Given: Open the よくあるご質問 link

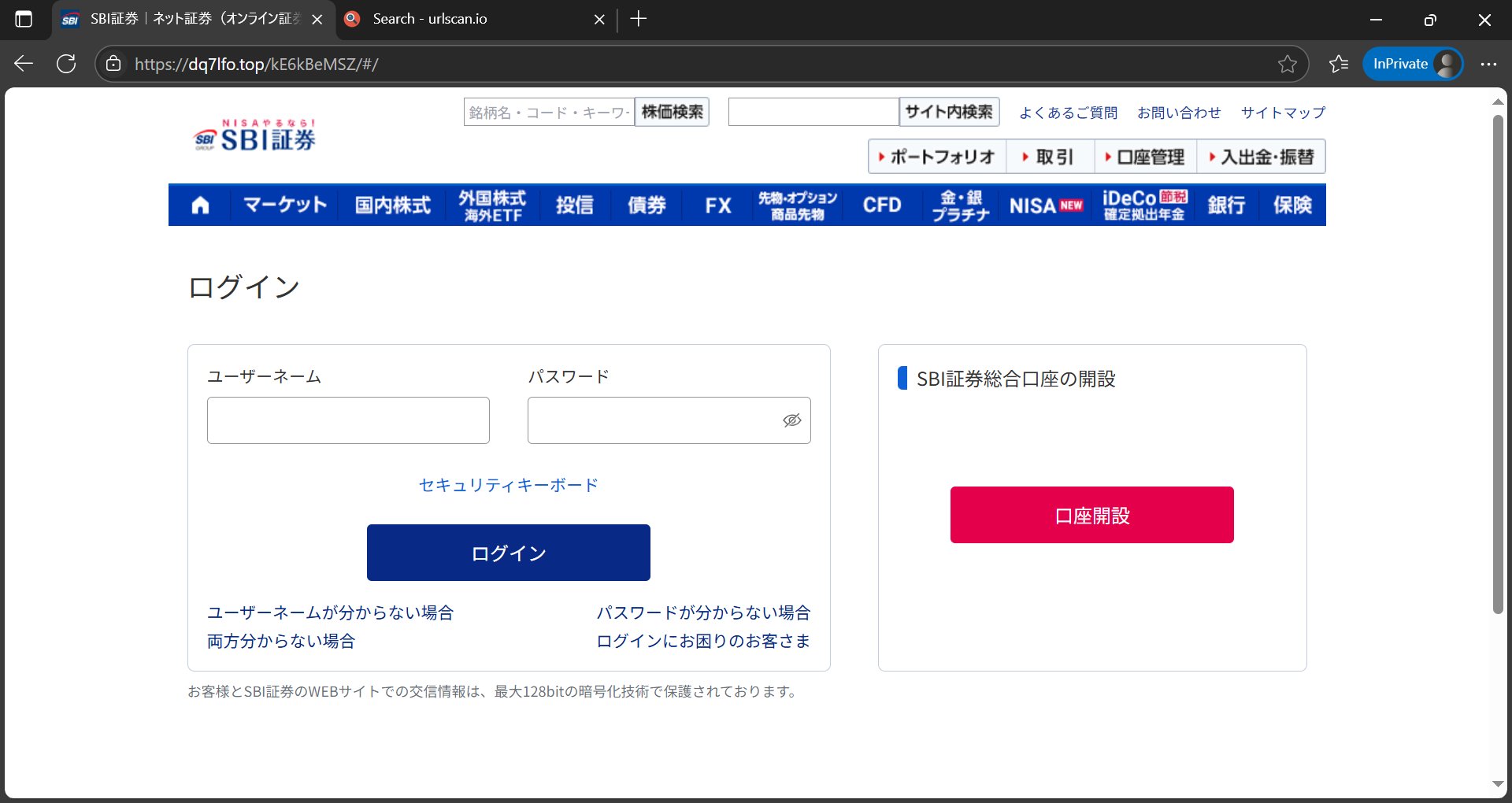Looking at the screenshot, I should pyautogui.click(x=1068, y=113).
